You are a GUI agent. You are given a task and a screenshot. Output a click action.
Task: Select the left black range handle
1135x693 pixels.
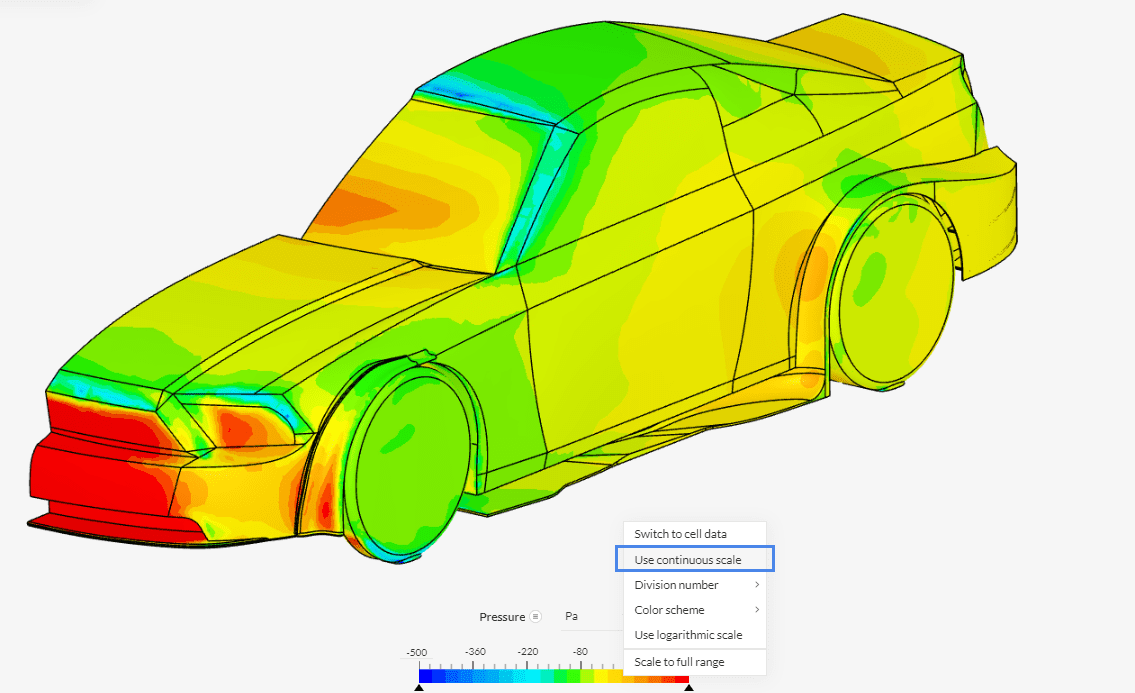(x=419, y=688)
